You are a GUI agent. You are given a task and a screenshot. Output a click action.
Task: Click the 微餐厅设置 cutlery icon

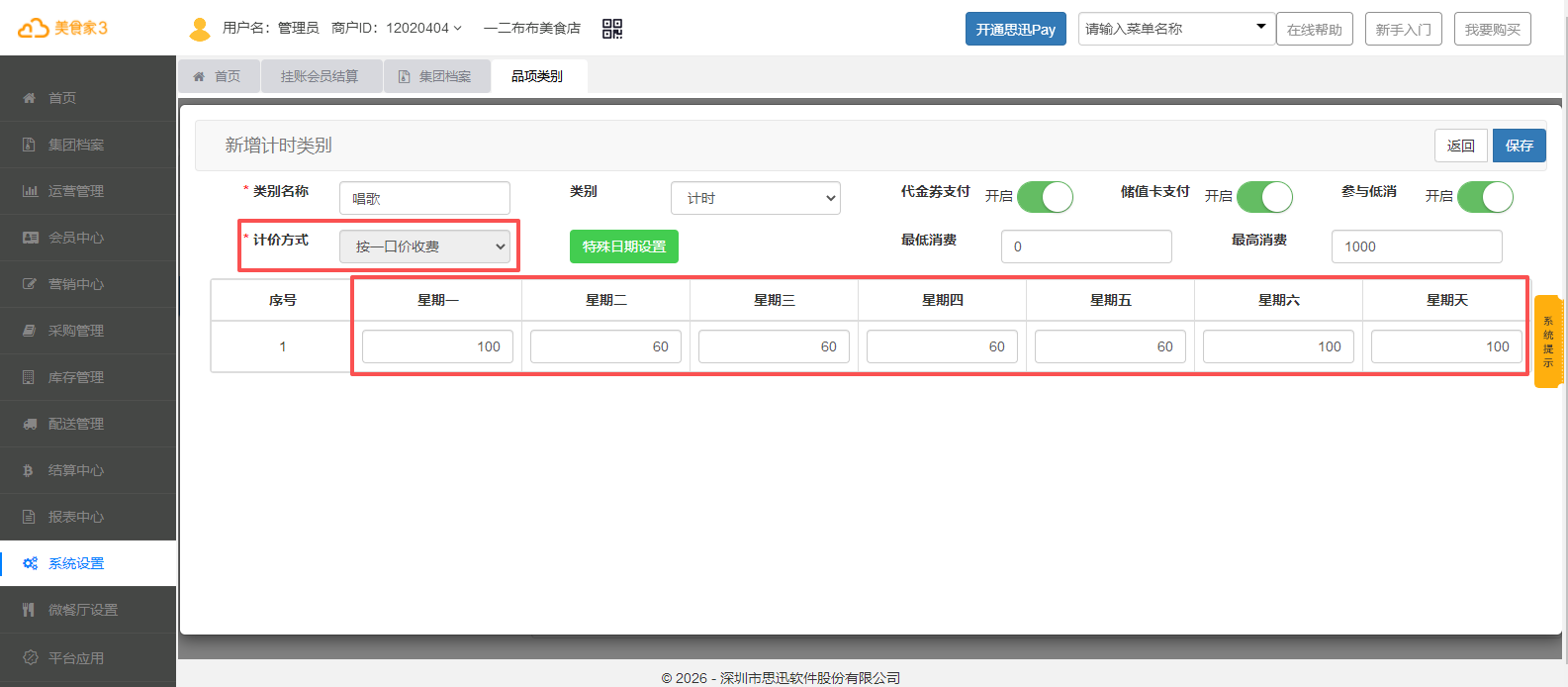point(29,610)
